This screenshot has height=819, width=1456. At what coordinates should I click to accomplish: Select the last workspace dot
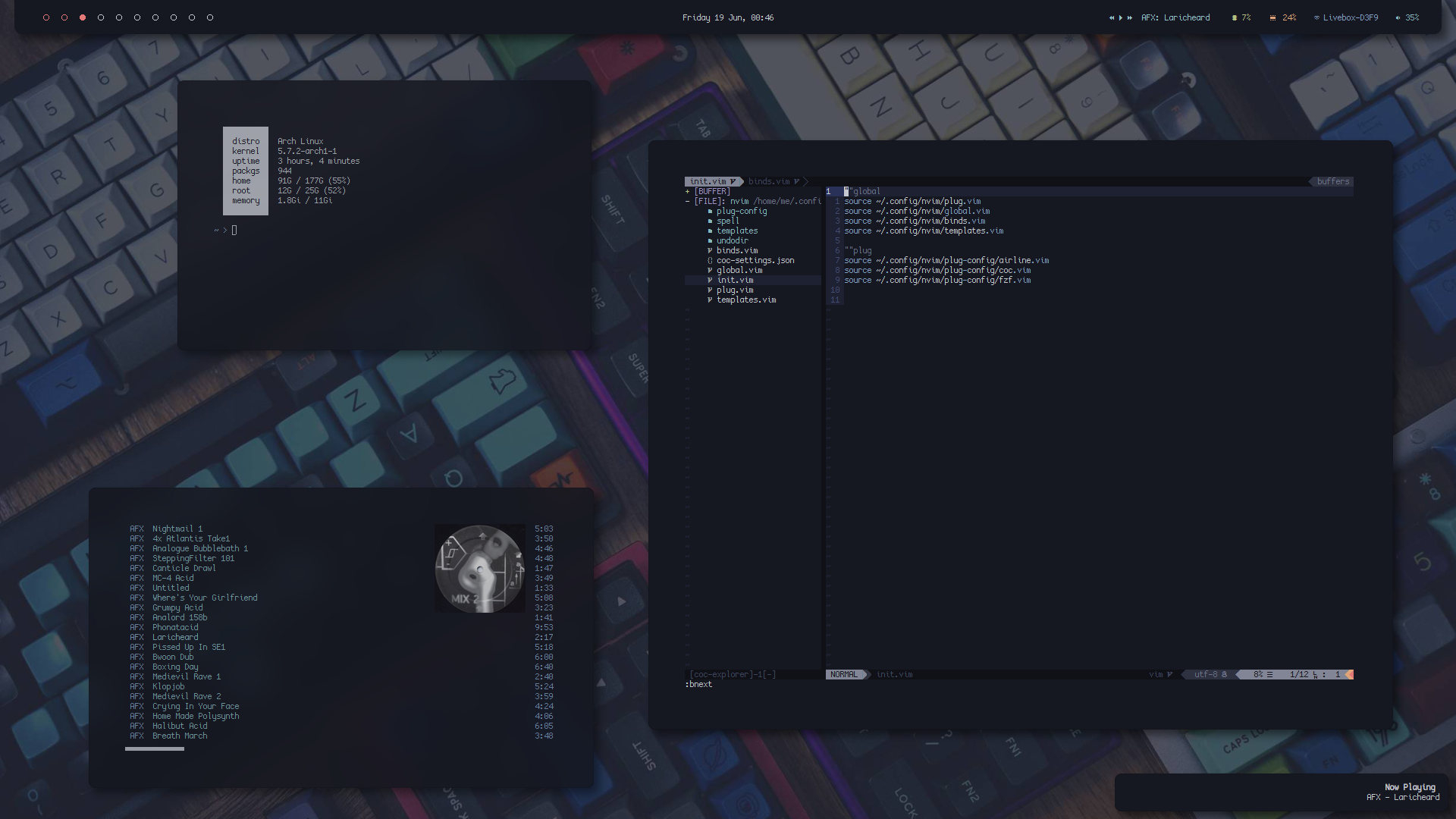click(x=210, y=17)
